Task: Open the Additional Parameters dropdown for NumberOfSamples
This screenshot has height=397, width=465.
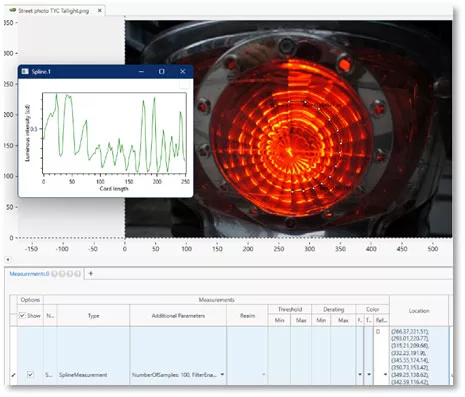Action: [222, 374]
